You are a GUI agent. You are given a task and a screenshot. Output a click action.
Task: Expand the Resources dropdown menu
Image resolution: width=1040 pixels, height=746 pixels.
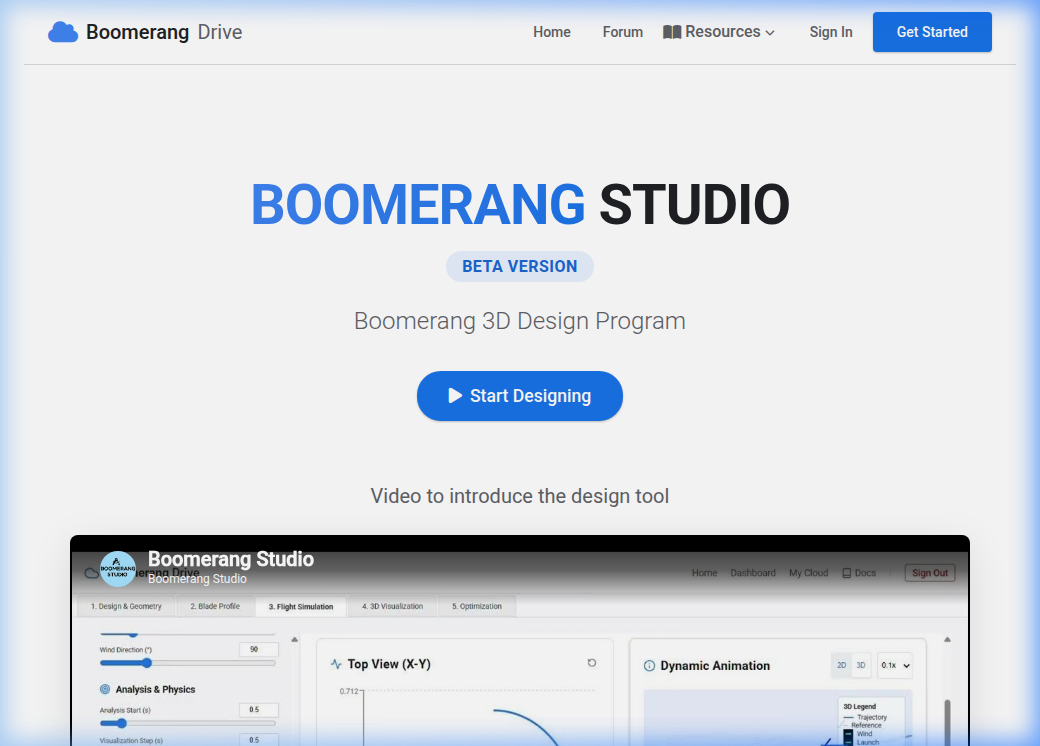point(719,32)
